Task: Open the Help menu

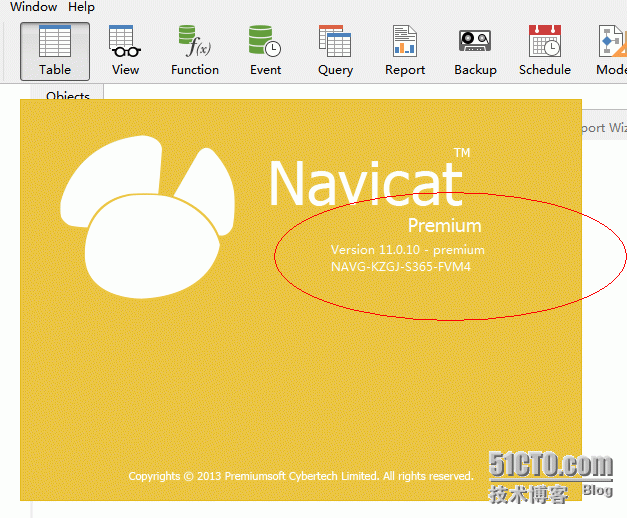Action: [81, 7]
